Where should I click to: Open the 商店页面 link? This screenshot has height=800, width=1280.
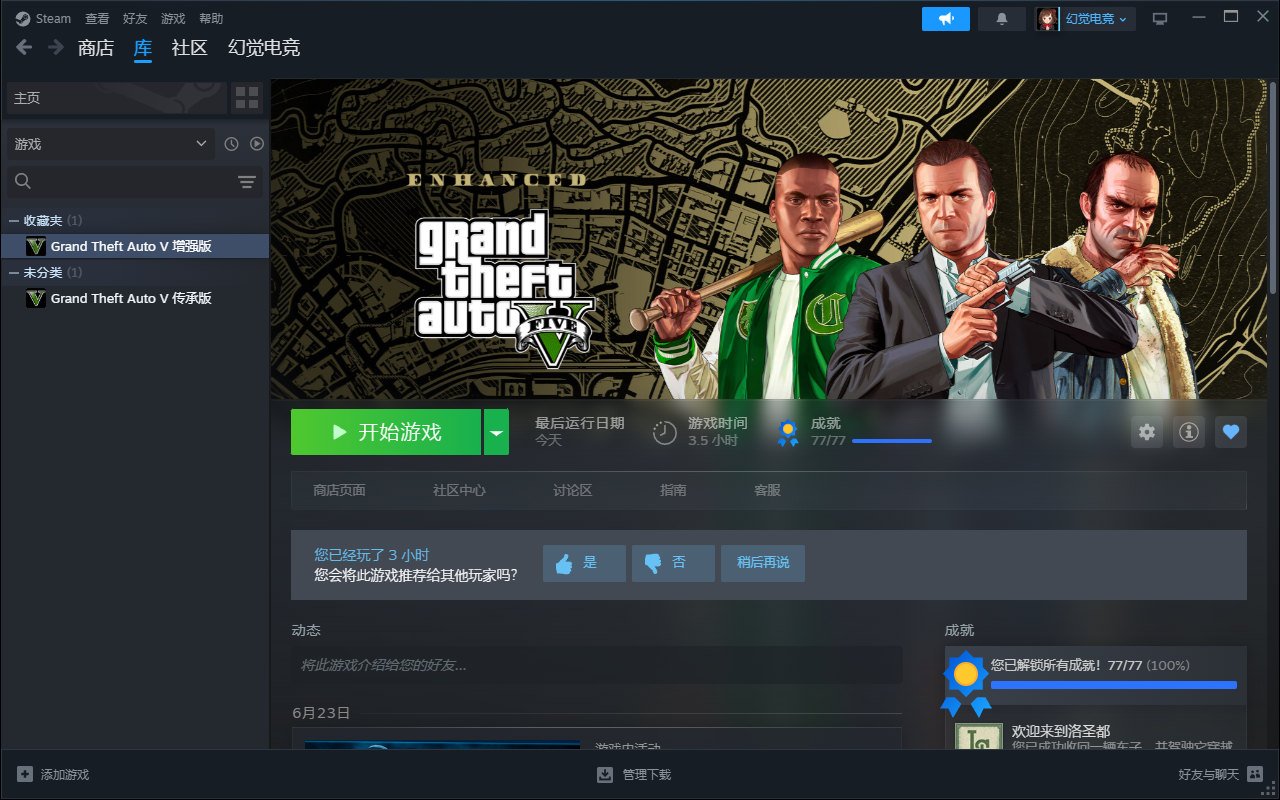[339, 490]
